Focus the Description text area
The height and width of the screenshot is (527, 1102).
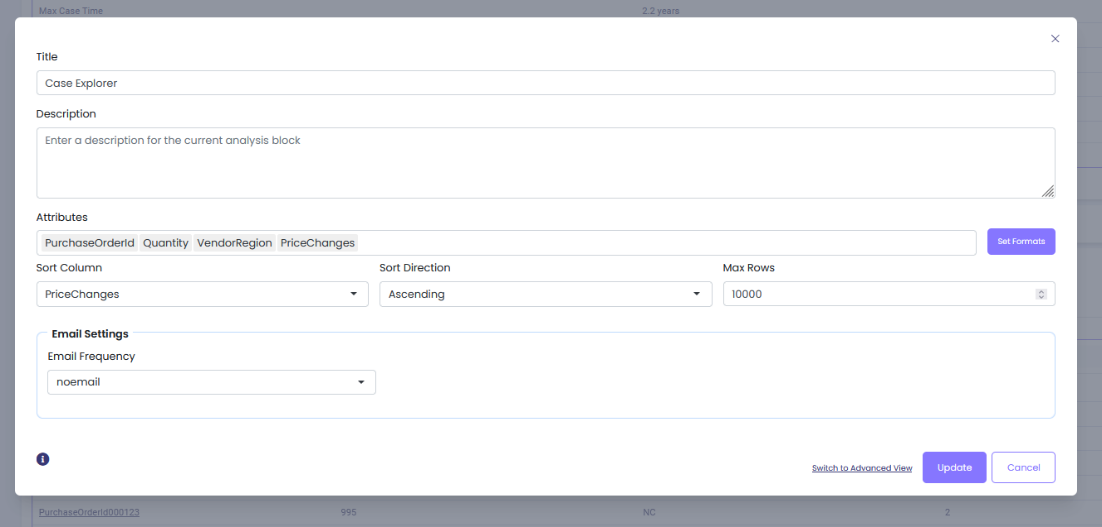(x=545, y=162)
